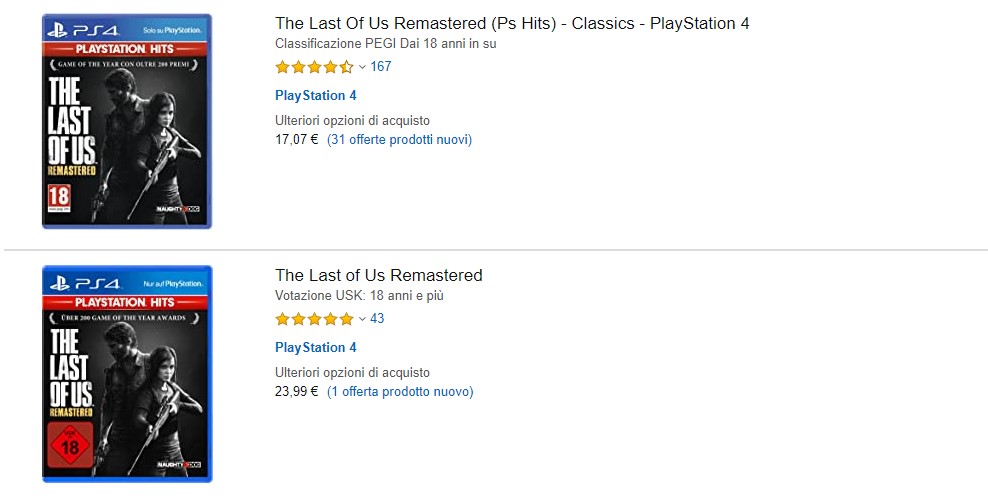This screenshot has height=501, width=988.
Task: View "31 offerte prodotti nuovi" link
Action: pyautogui.click(x=399, y=140)
